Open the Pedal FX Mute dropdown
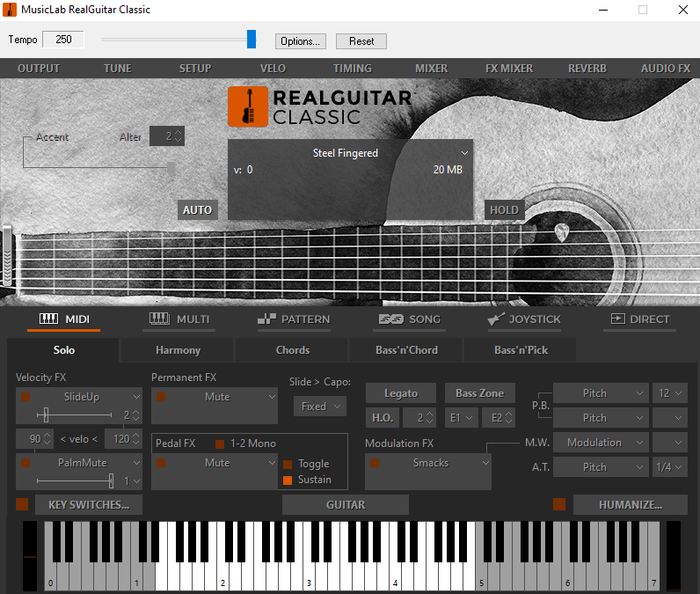This screenshot has height=594, width=700. (271, 463)
